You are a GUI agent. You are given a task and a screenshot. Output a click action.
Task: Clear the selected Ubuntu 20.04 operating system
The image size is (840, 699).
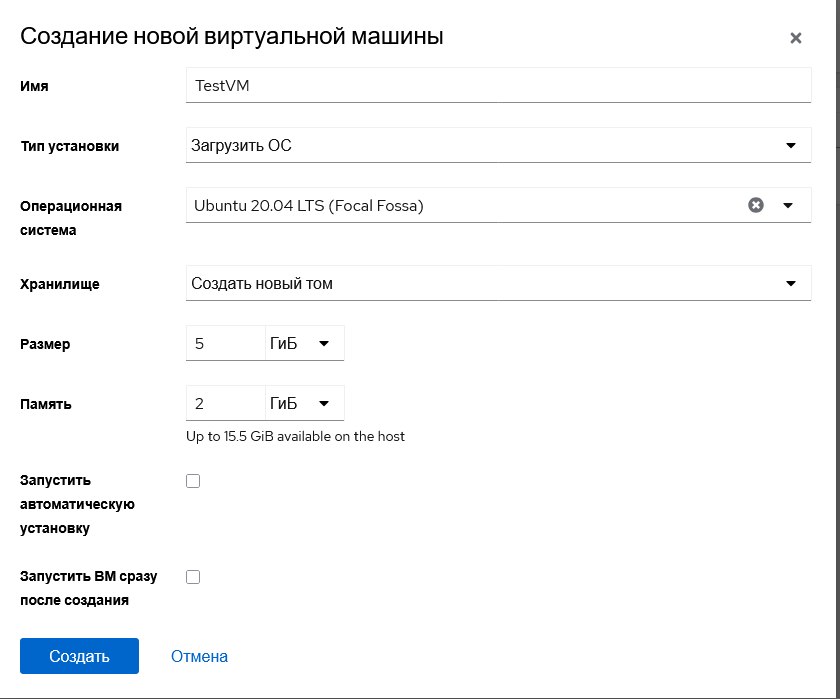(756, 205)
